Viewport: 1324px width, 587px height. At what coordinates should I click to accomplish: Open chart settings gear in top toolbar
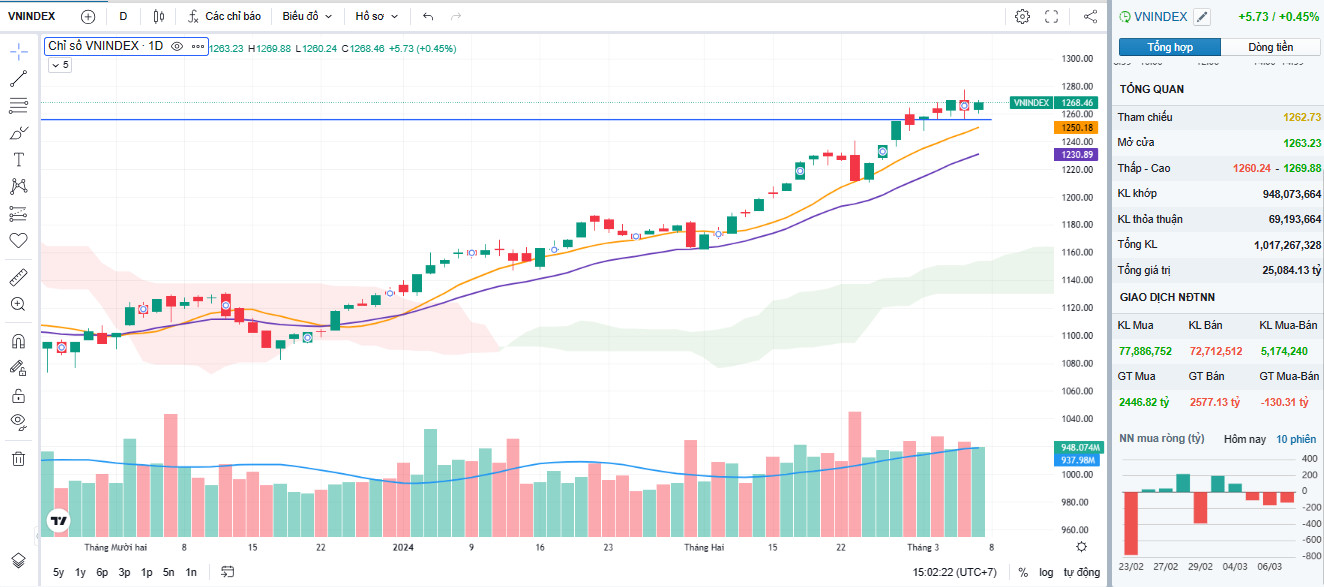[1022, 16]
